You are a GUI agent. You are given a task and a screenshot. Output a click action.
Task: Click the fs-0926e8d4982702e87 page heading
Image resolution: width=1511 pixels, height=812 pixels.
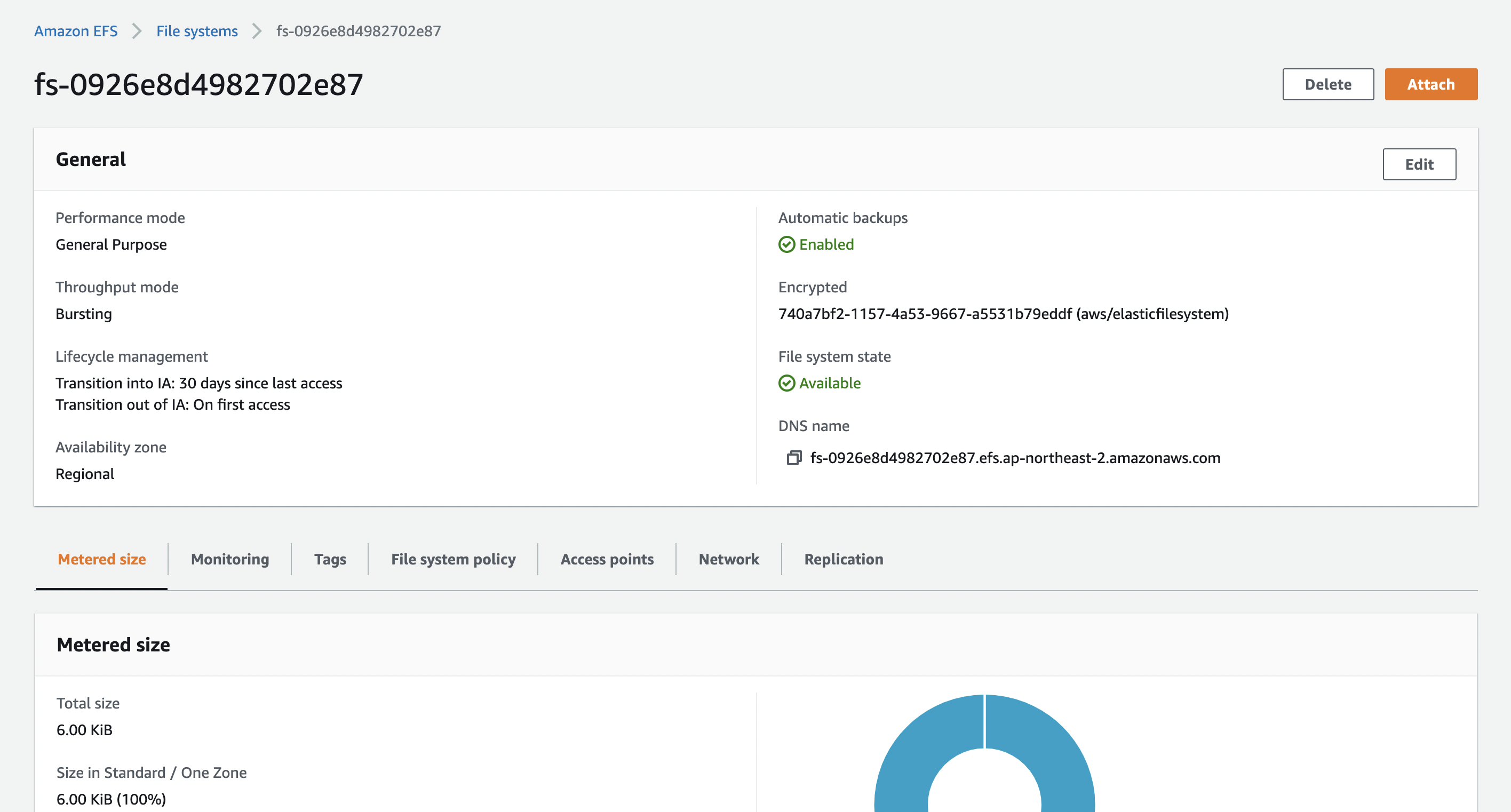[x=199, y=84]
